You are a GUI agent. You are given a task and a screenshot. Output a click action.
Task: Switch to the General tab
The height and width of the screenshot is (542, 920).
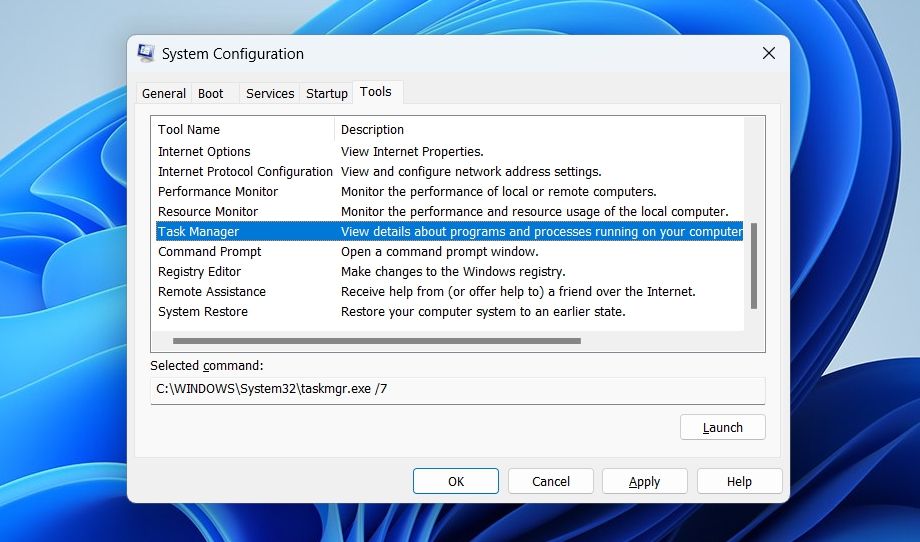[164, 93]
